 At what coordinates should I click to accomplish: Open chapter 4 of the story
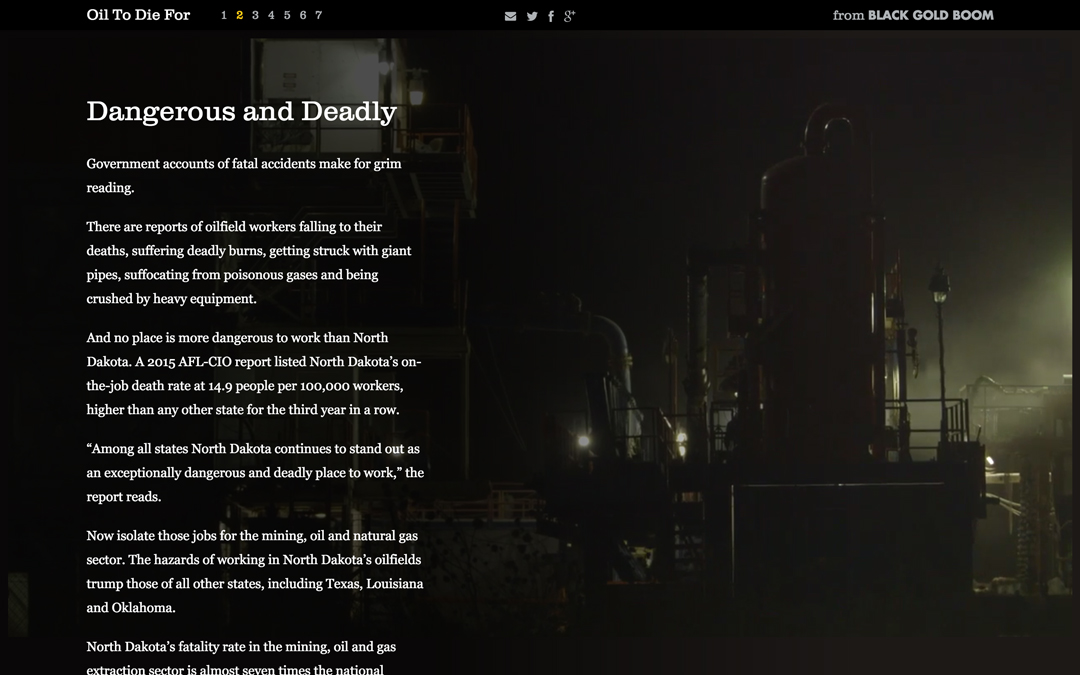click(271, 15)
